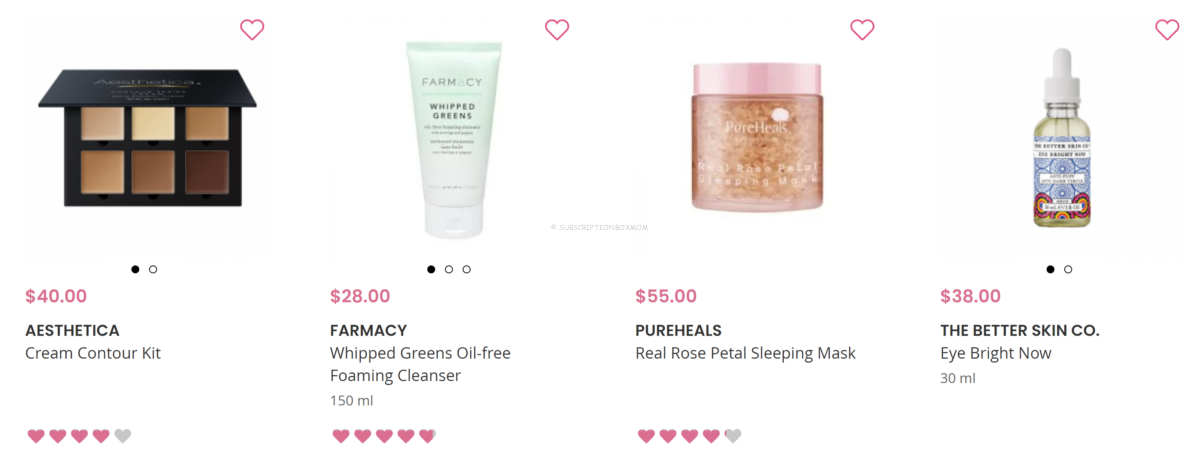The image size is (1200, 455).
Task: Click THE BETTER SKIN CO. brand name
Action: click(1020, 330)
